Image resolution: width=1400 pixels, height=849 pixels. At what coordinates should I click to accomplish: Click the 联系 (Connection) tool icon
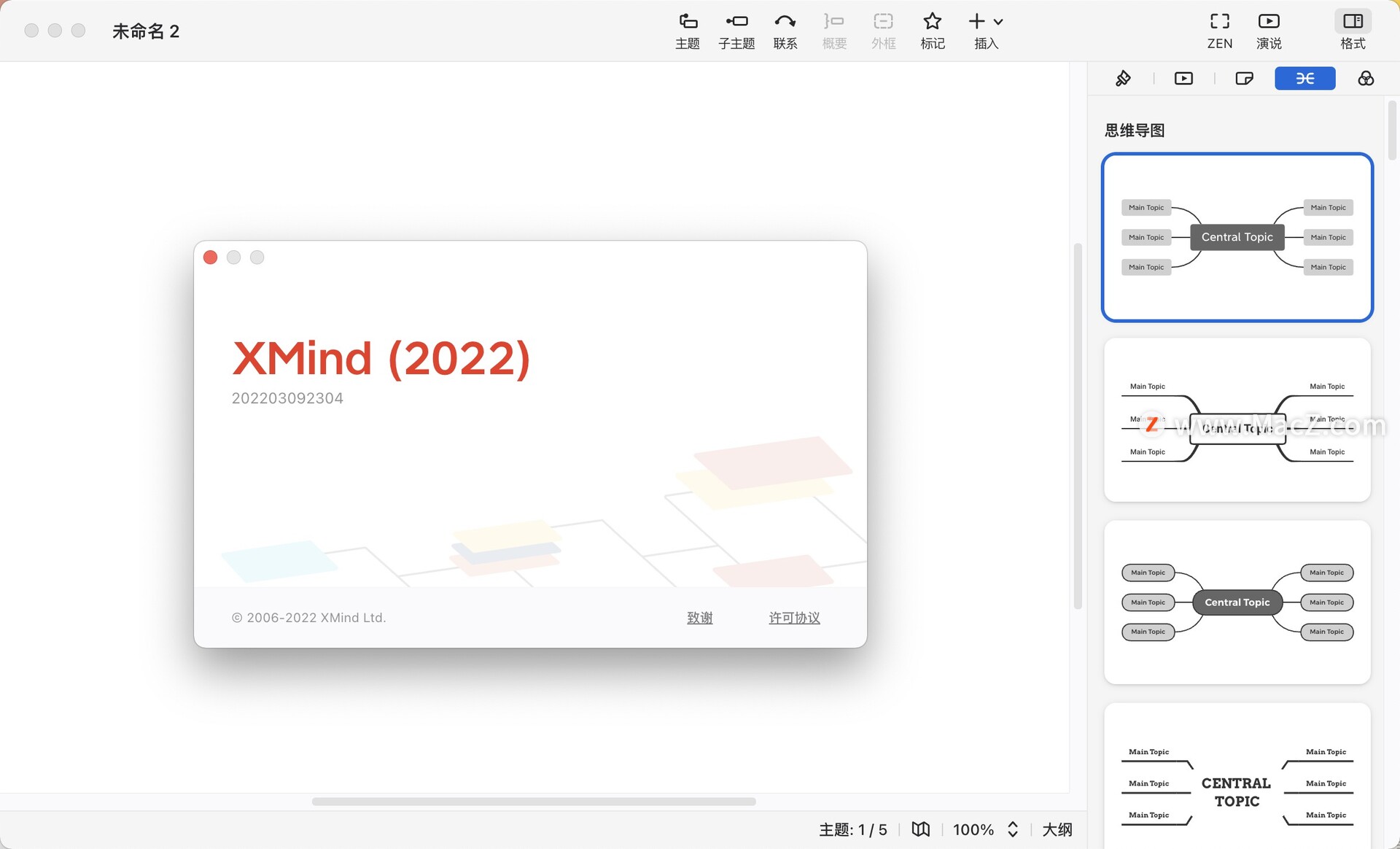[786, 30]
